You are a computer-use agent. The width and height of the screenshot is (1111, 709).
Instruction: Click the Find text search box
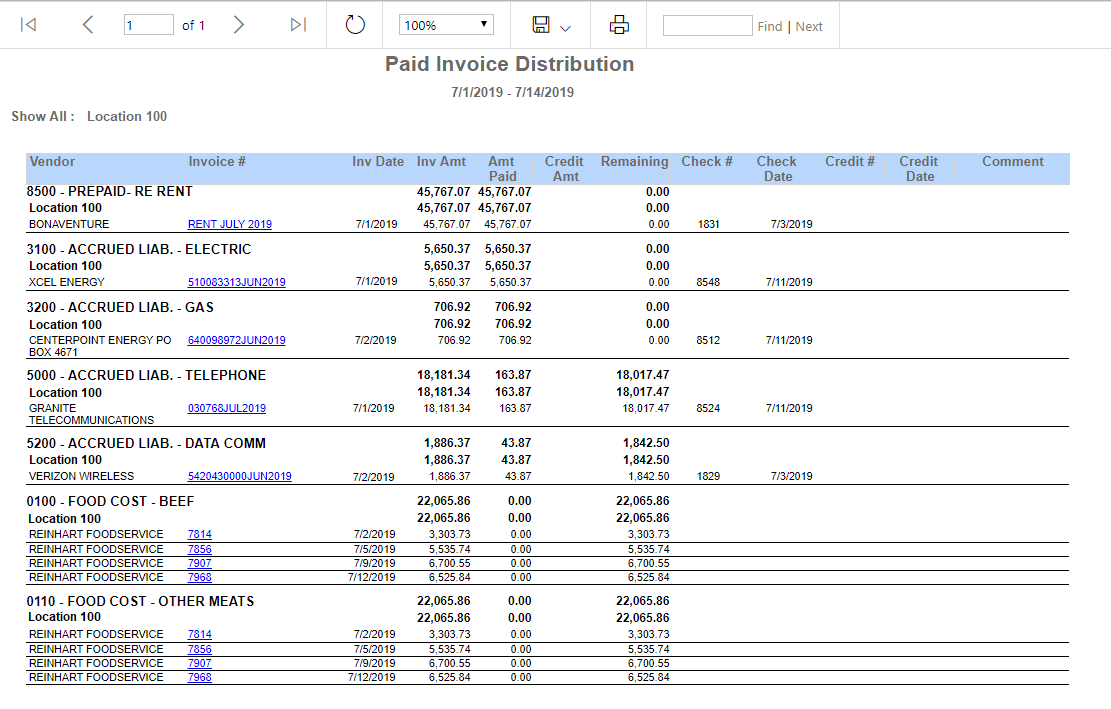(x=708, y=25)
